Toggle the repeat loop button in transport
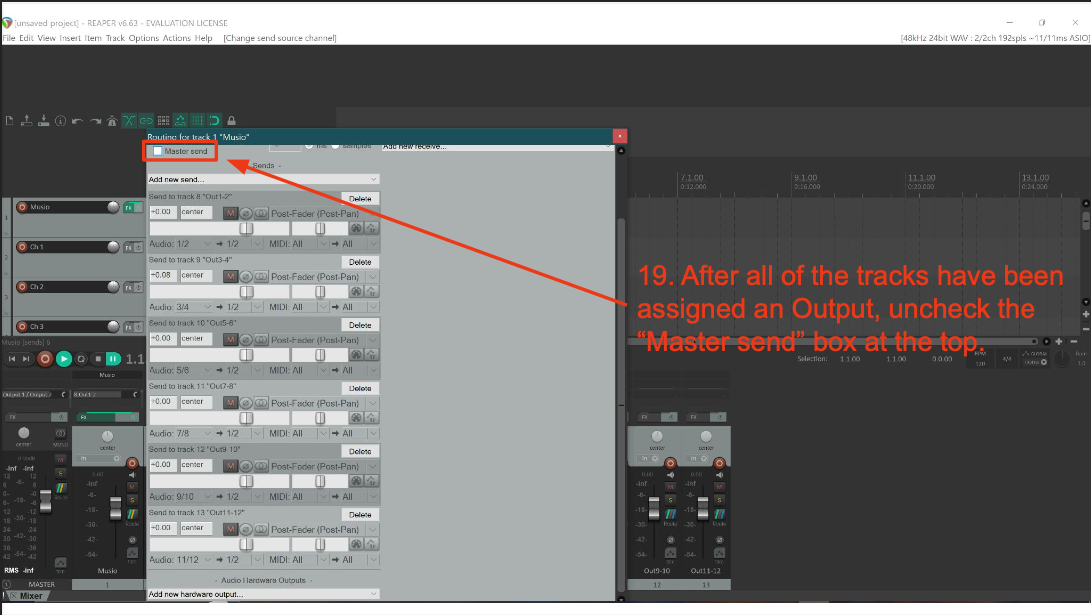Screen dimensions: 1091x615 pyautogui.click(x=82, y=359)
